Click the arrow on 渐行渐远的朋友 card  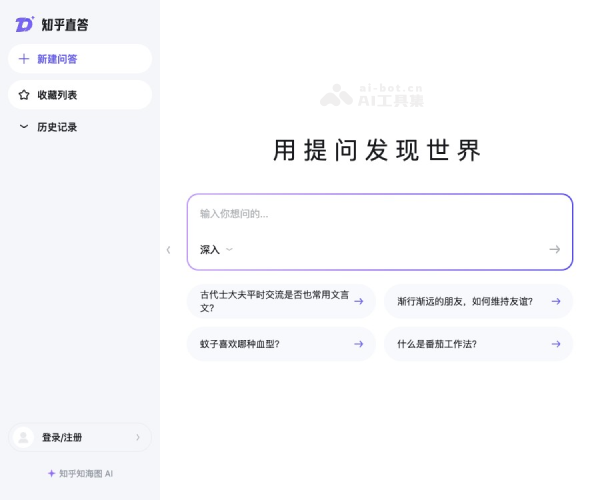tap(556, 301)
